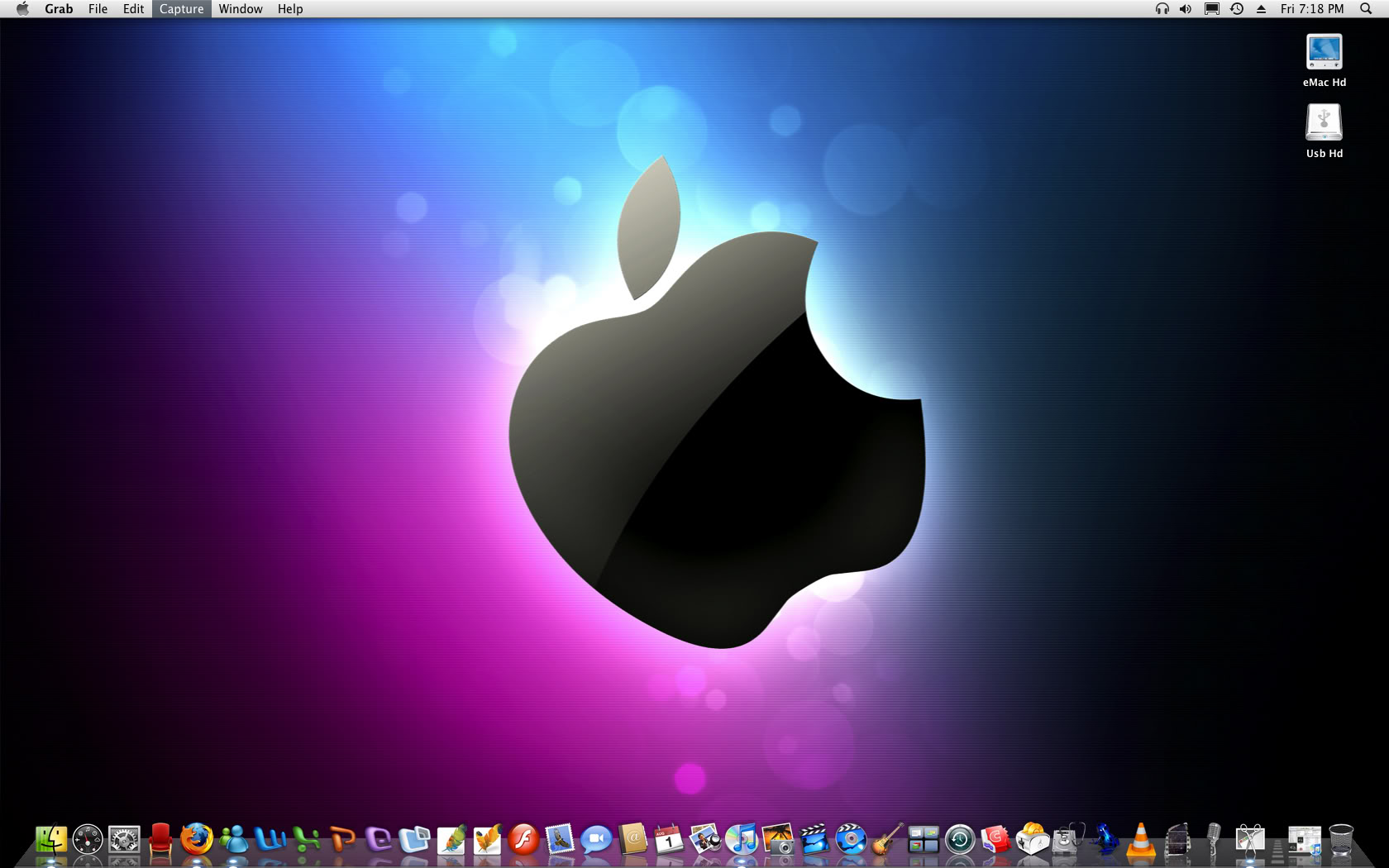Open the Grab application menu
The height and width of the screenshot is (868, 1389).
tap(59, 8)
